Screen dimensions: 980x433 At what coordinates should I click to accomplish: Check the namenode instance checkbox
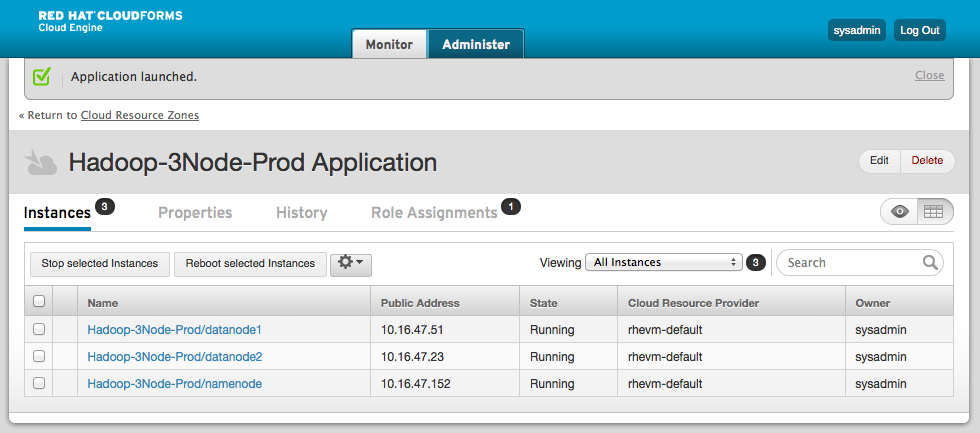(x=39, y=383)
